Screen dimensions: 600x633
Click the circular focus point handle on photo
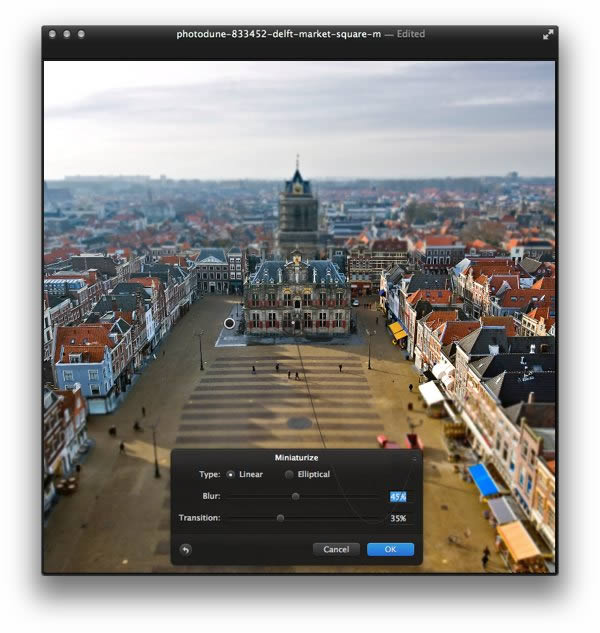coord(229,323)
